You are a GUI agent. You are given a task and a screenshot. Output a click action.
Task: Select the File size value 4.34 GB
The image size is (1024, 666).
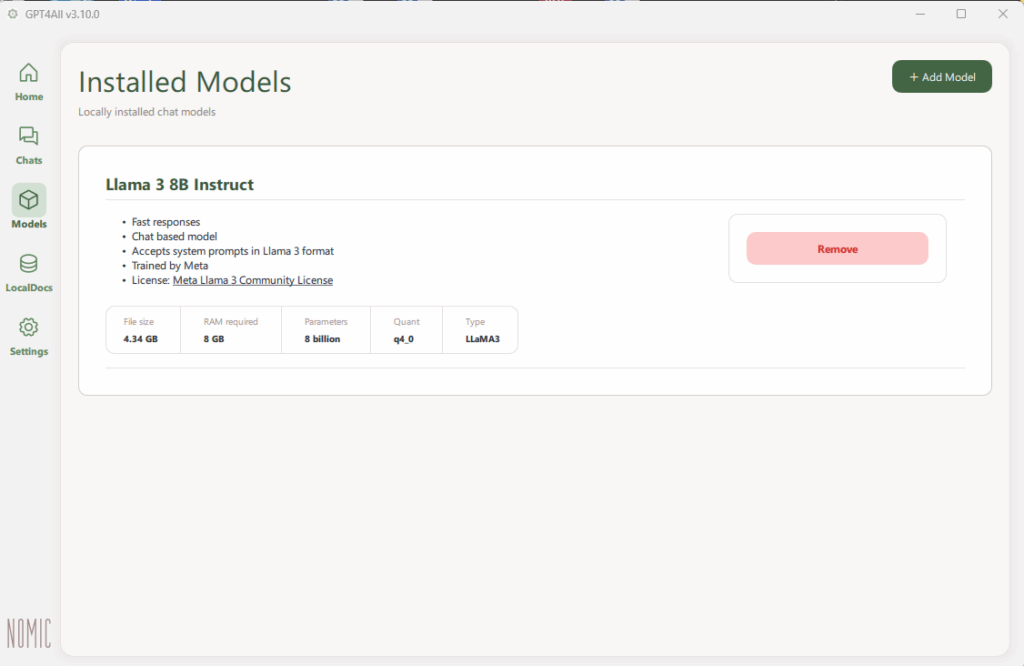point(142,338)
